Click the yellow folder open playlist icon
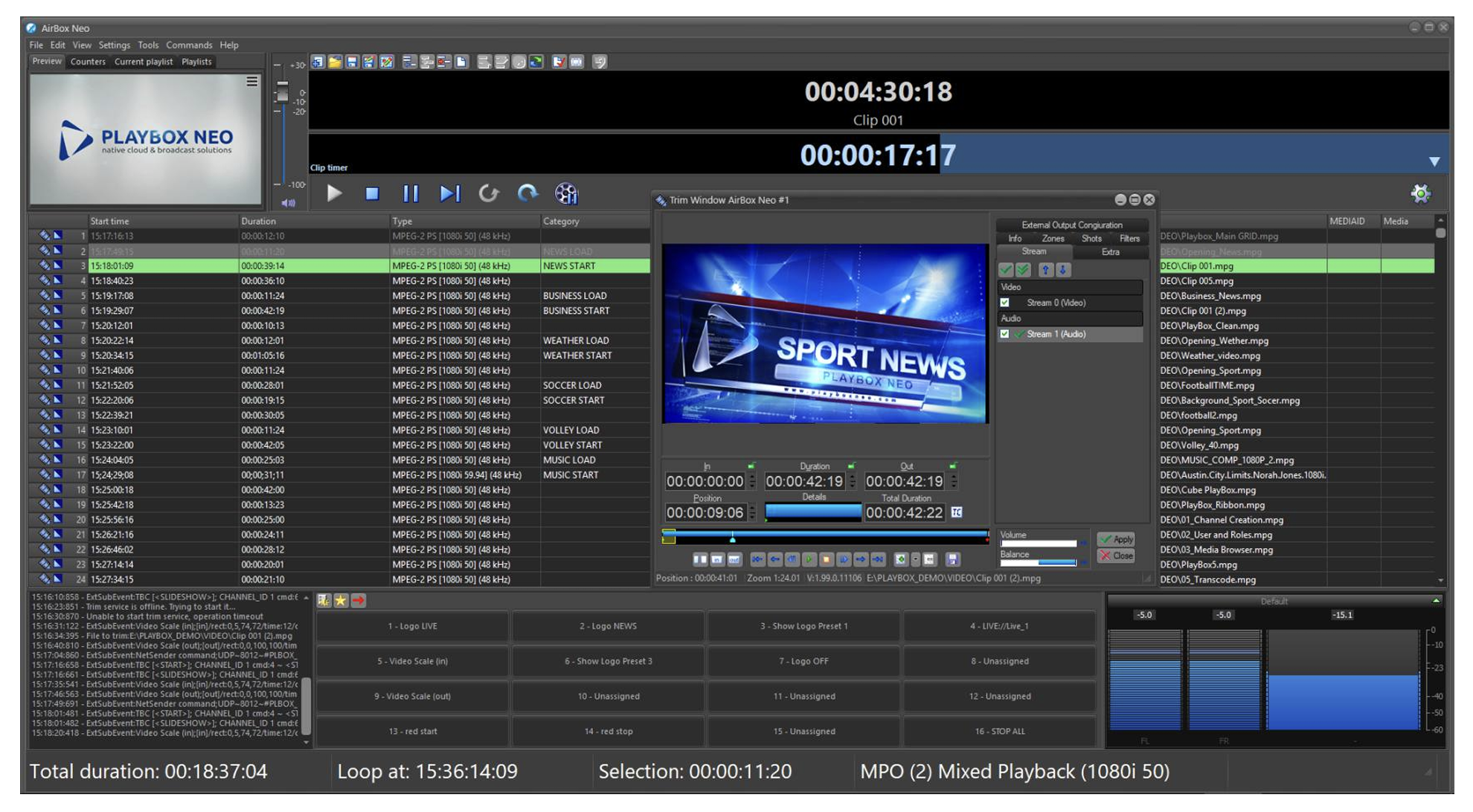The image size is (1473, 812). click(335, 62)
